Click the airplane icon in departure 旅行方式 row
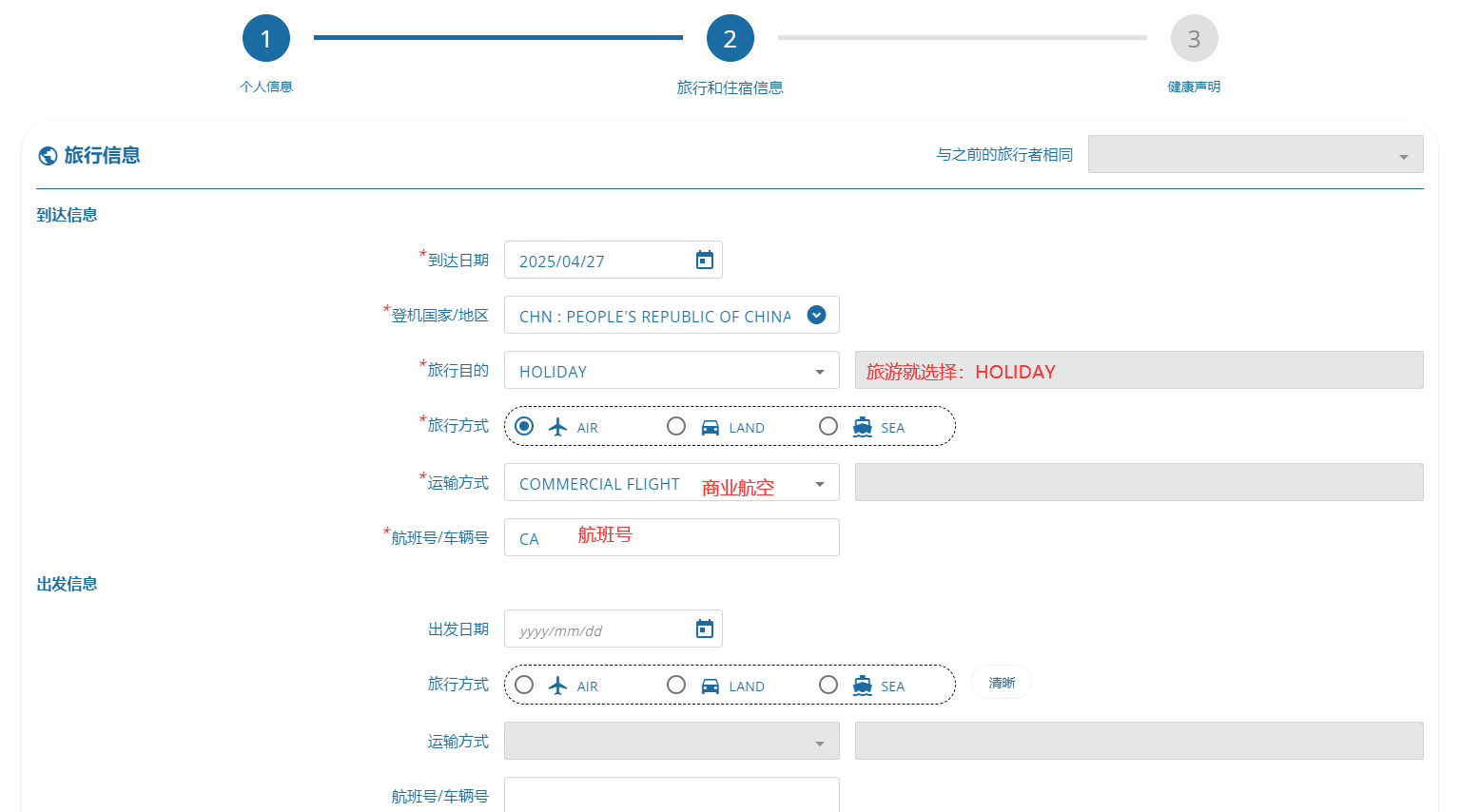The image size is (1461, 812). point(558,685)
